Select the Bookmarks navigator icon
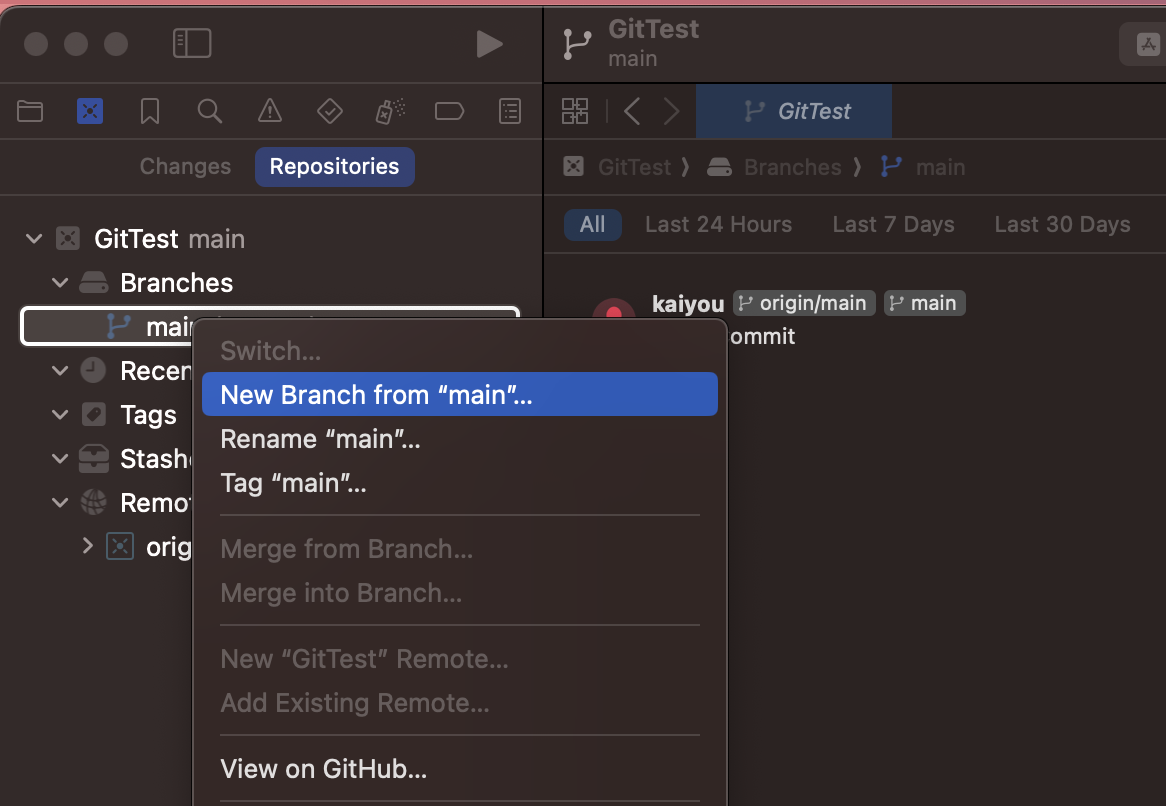This screenshot has width=1166, height=806. coord(149,111)
